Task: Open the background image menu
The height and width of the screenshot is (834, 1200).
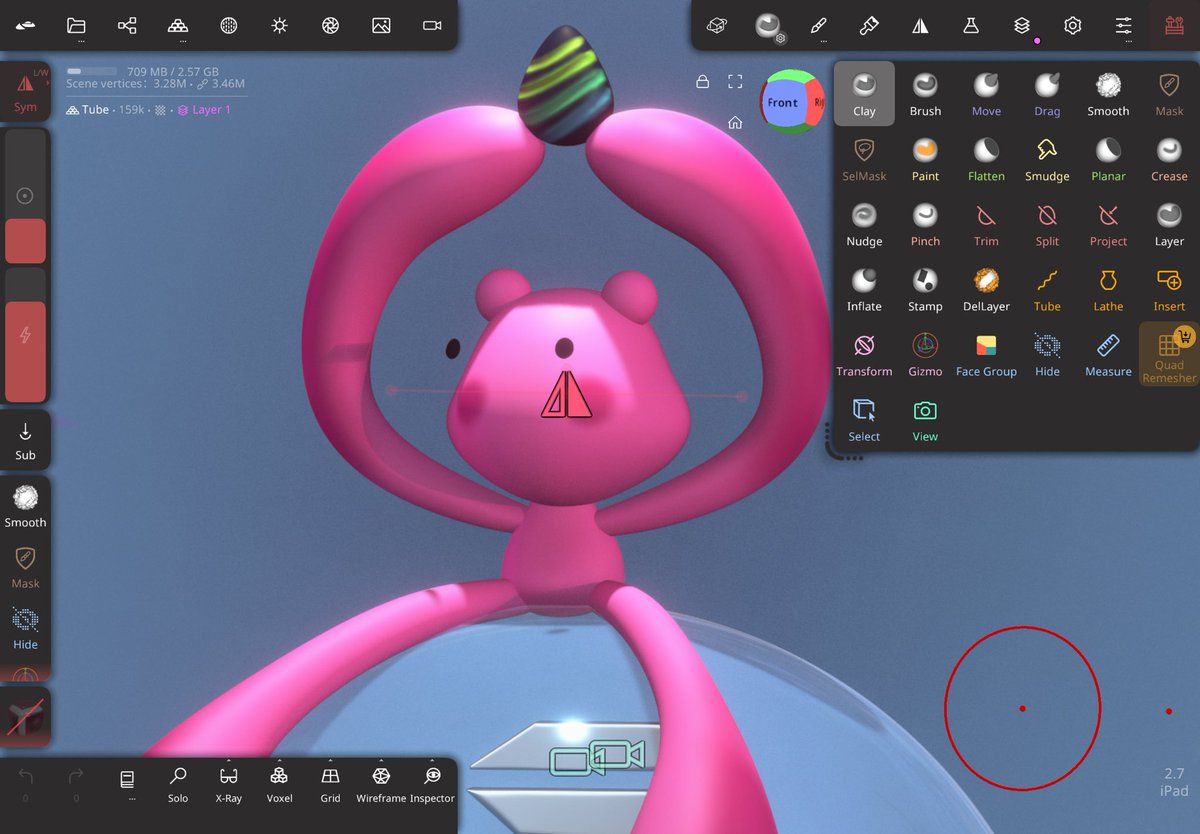Action: (x=381, y=26)
